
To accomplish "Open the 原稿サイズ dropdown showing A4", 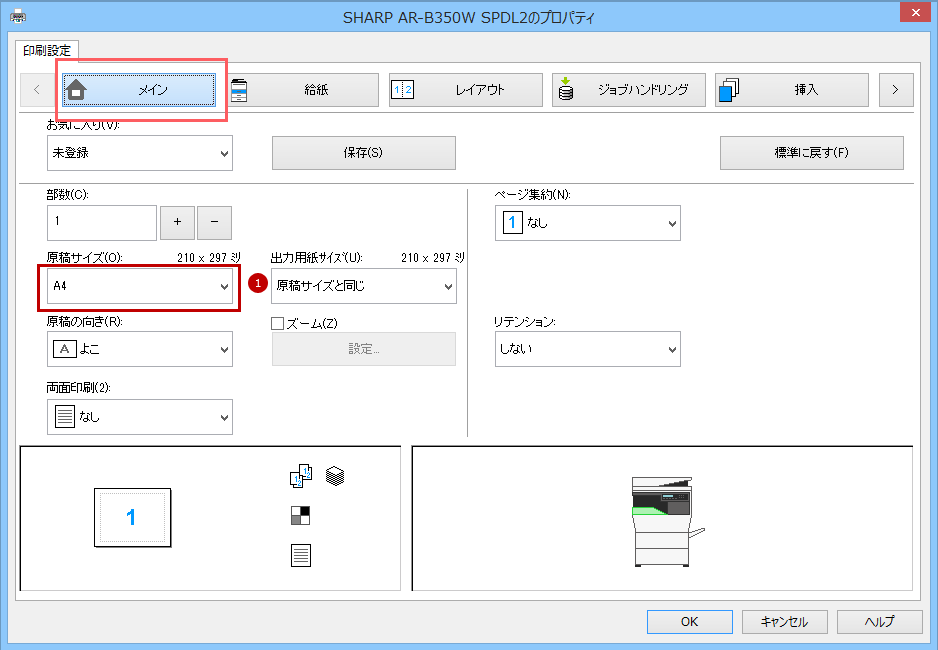I will pos(140,286).
